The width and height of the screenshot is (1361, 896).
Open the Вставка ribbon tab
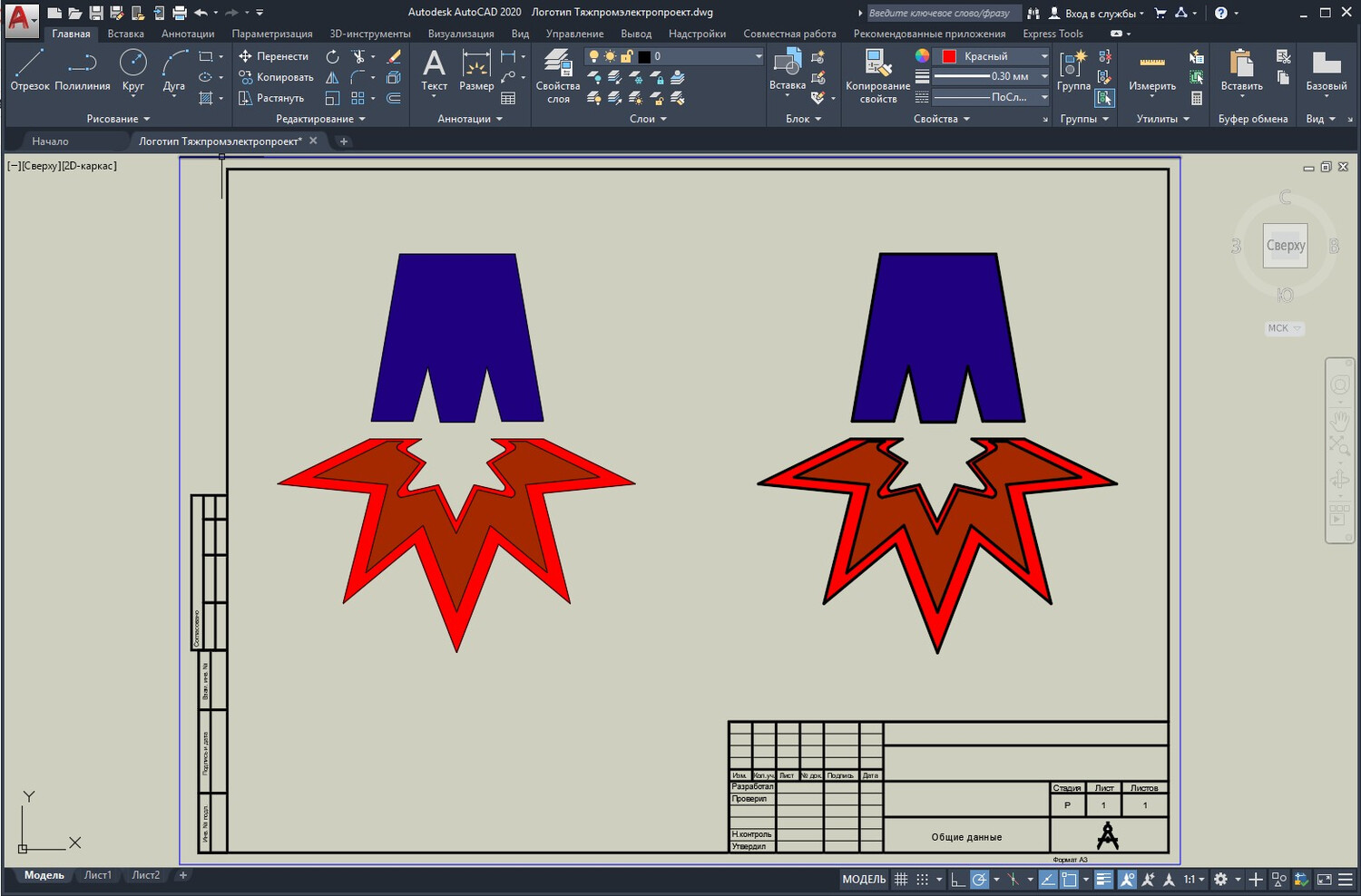click(125, 34)
